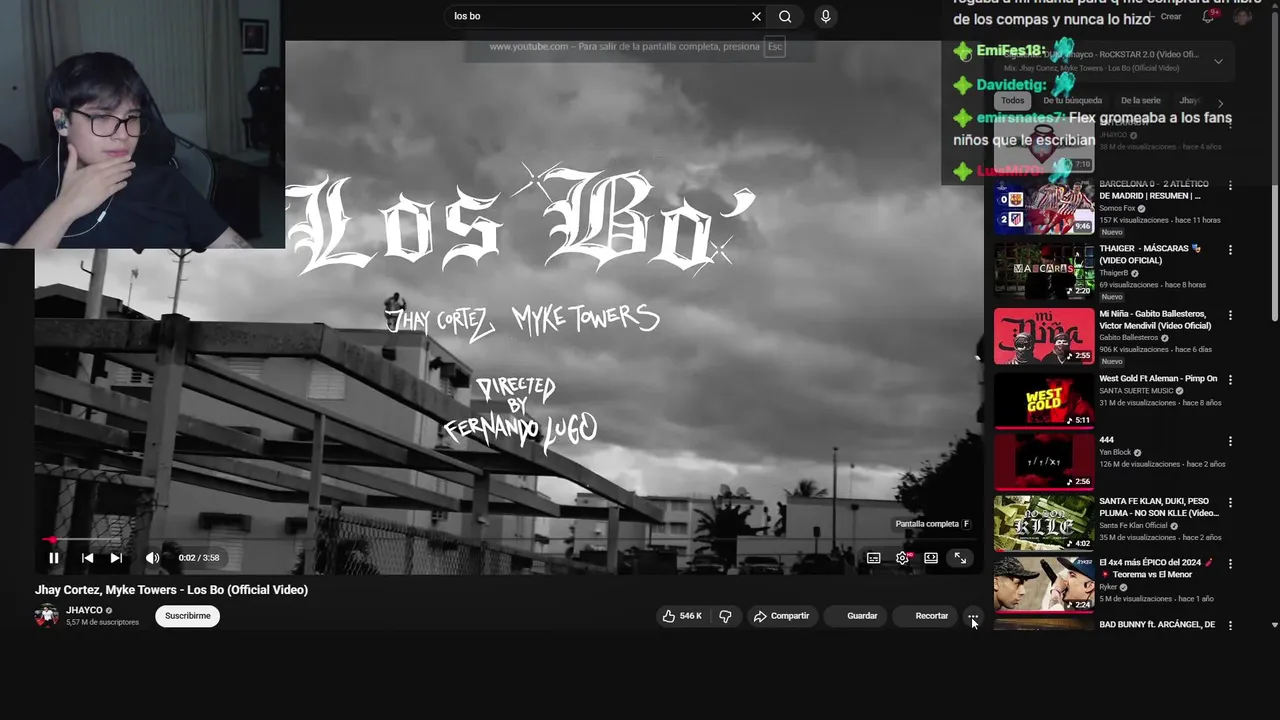
Task: Open El 4x4 más ÉPICO thumbnail
Action: point(1044,584)
